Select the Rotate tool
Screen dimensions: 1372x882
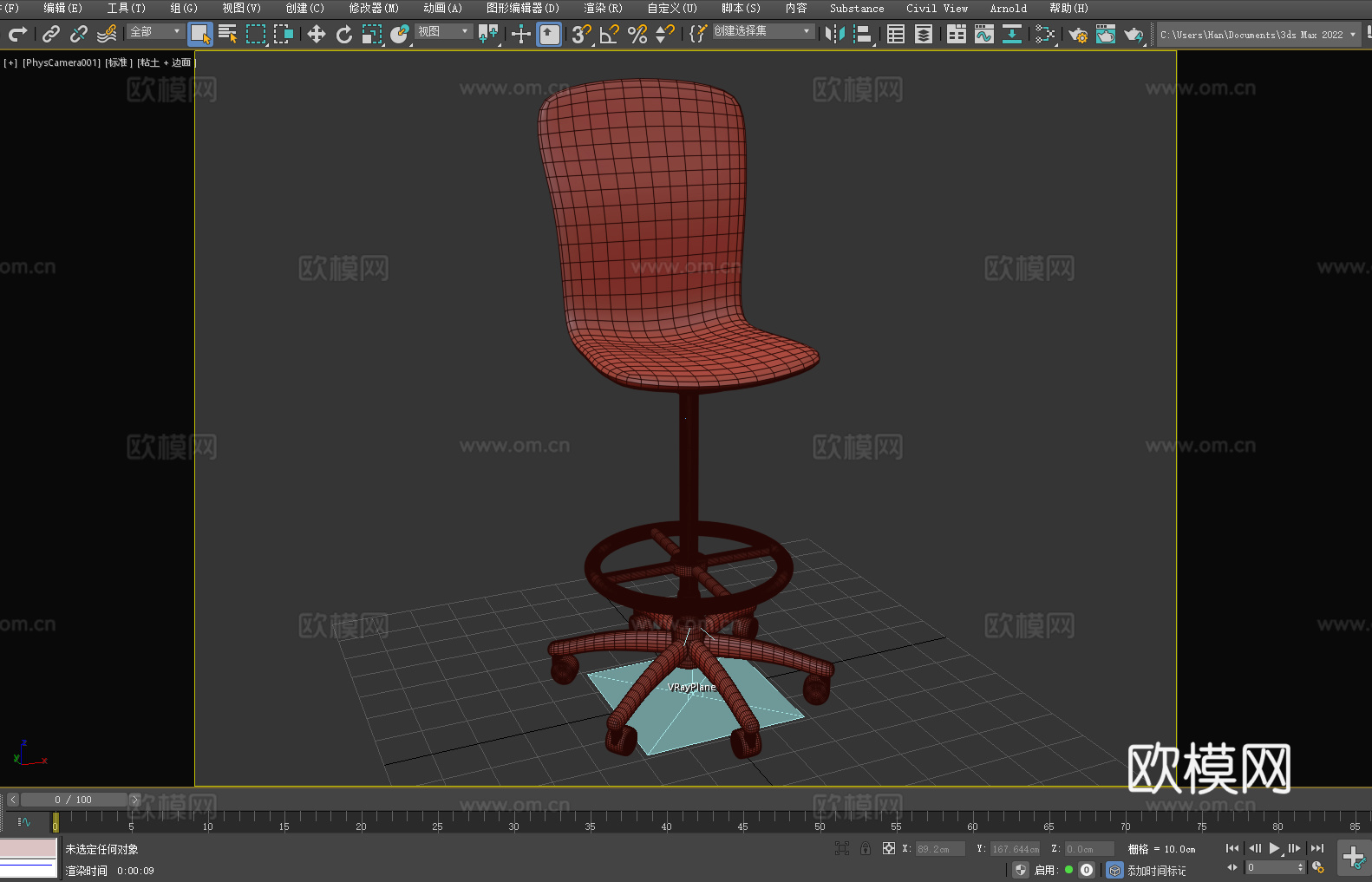pos(344,34)
